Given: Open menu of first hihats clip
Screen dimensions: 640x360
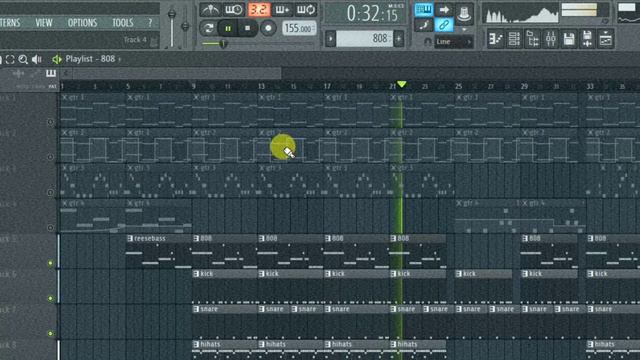Looking at the screenshot, I should (196, 344).
